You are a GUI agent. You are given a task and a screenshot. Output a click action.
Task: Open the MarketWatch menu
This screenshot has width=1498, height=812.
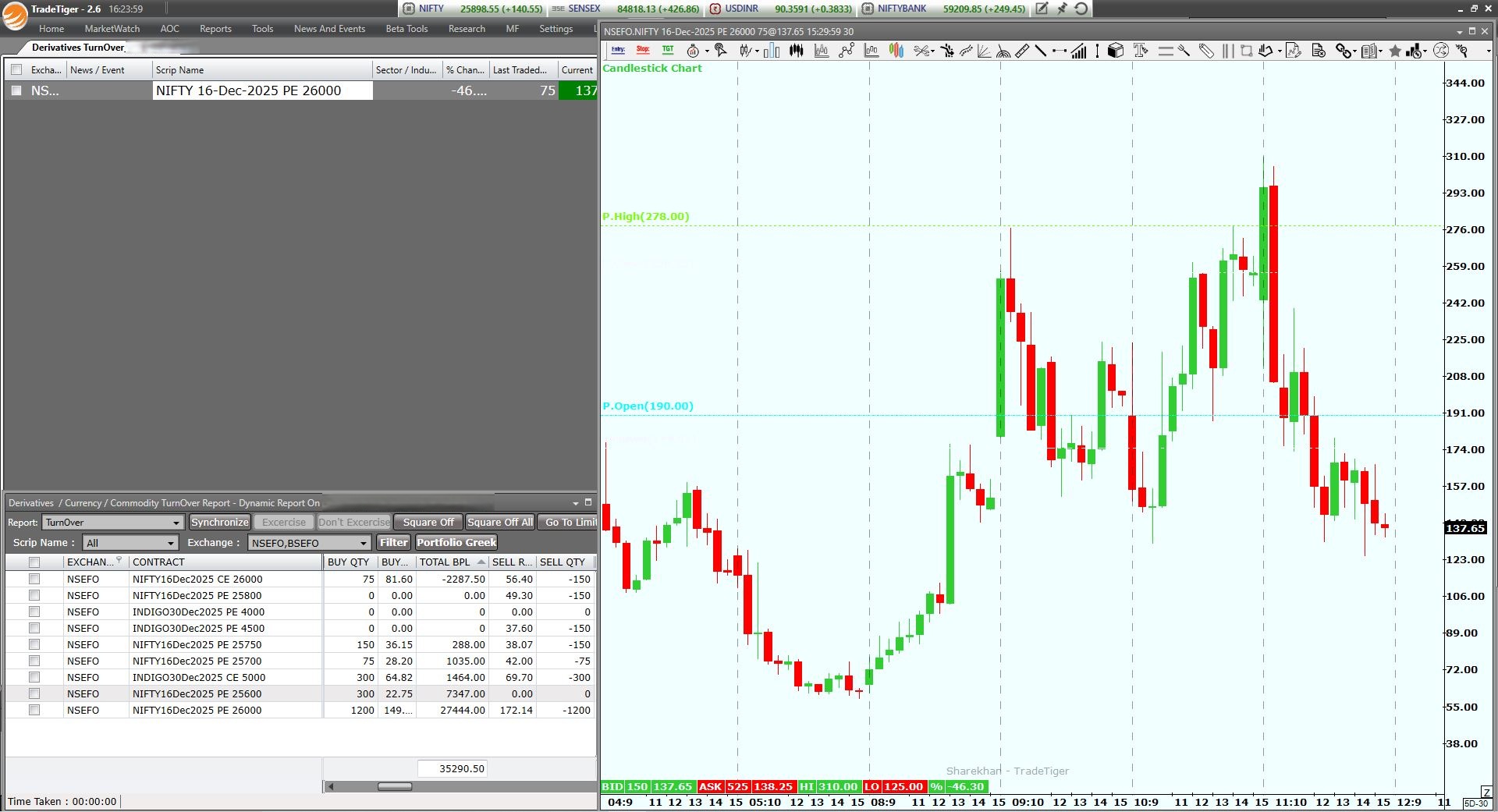112,29
